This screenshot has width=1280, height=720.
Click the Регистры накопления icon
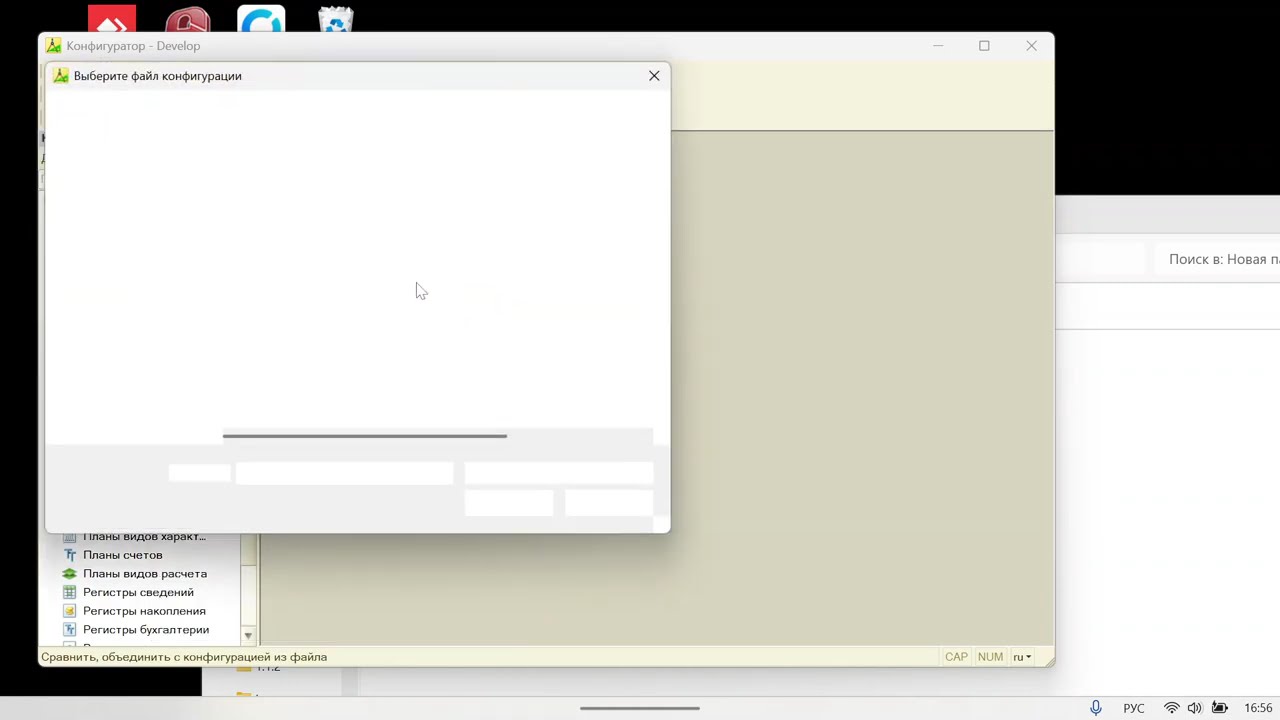pos(69,611)
